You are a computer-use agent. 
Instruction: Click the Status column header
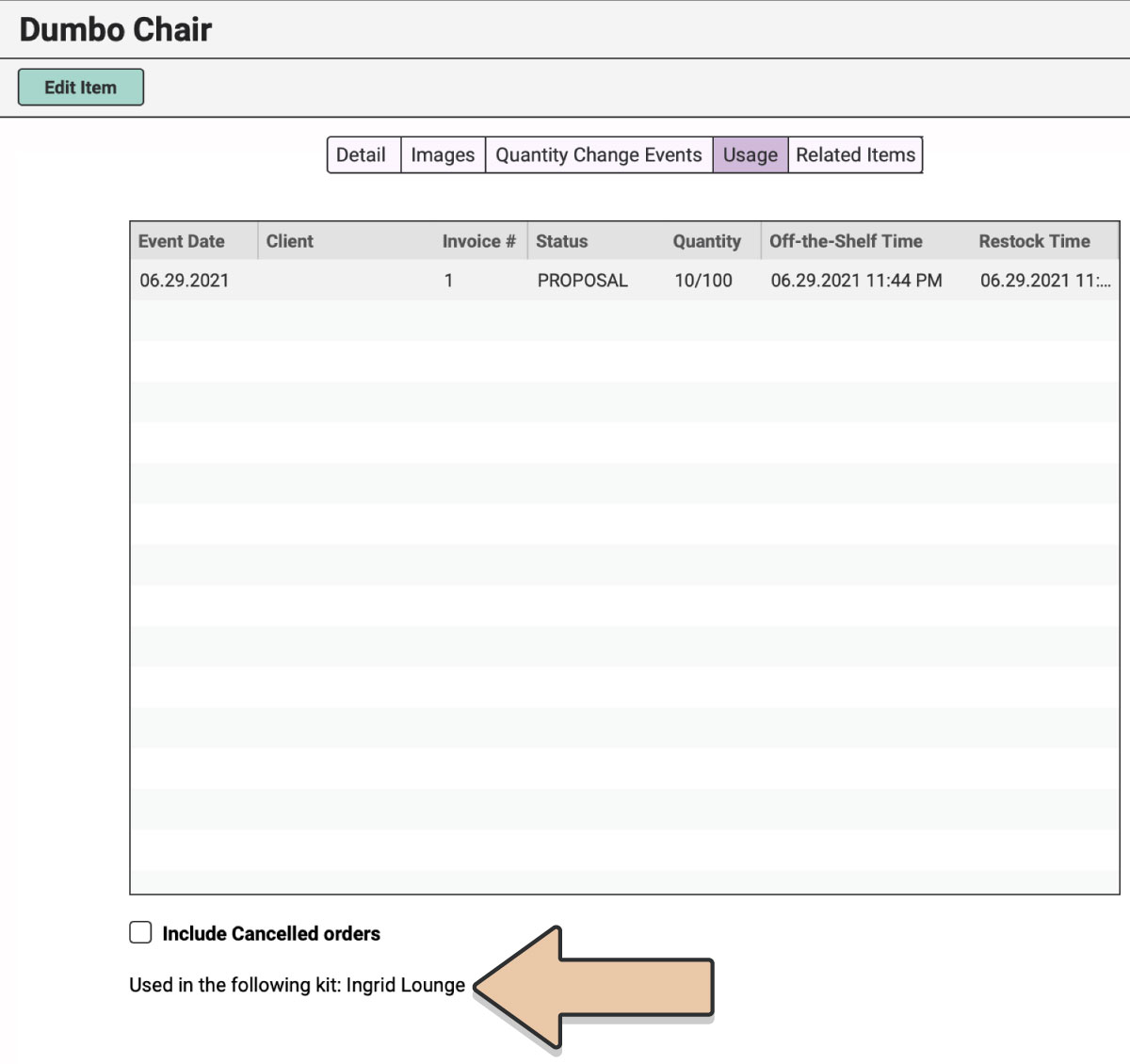[562, 241]
